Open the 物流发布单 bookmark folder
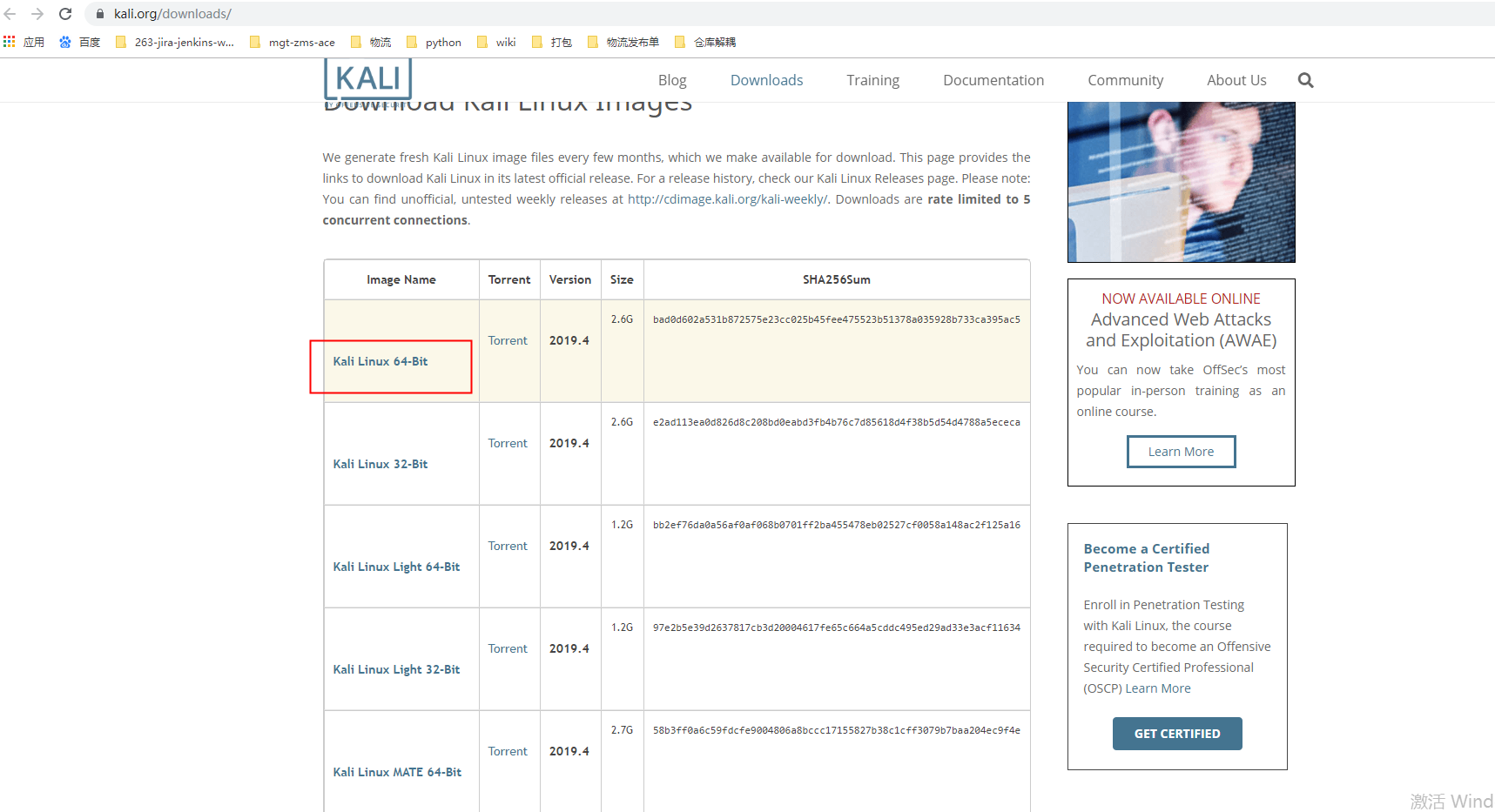The width and height of the screenshot is (1495, 812). point(623,42)
